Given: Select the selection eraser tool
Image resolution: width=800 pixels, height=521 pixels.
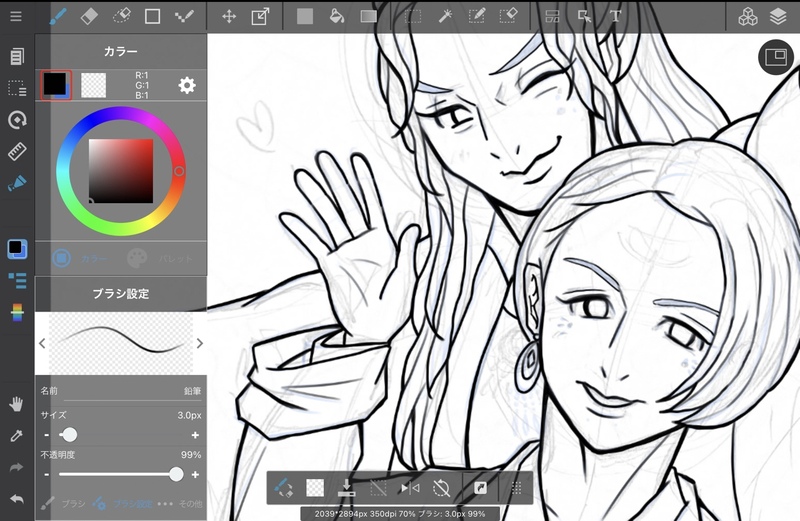Looking at the screenshot, I should (508, 16).
